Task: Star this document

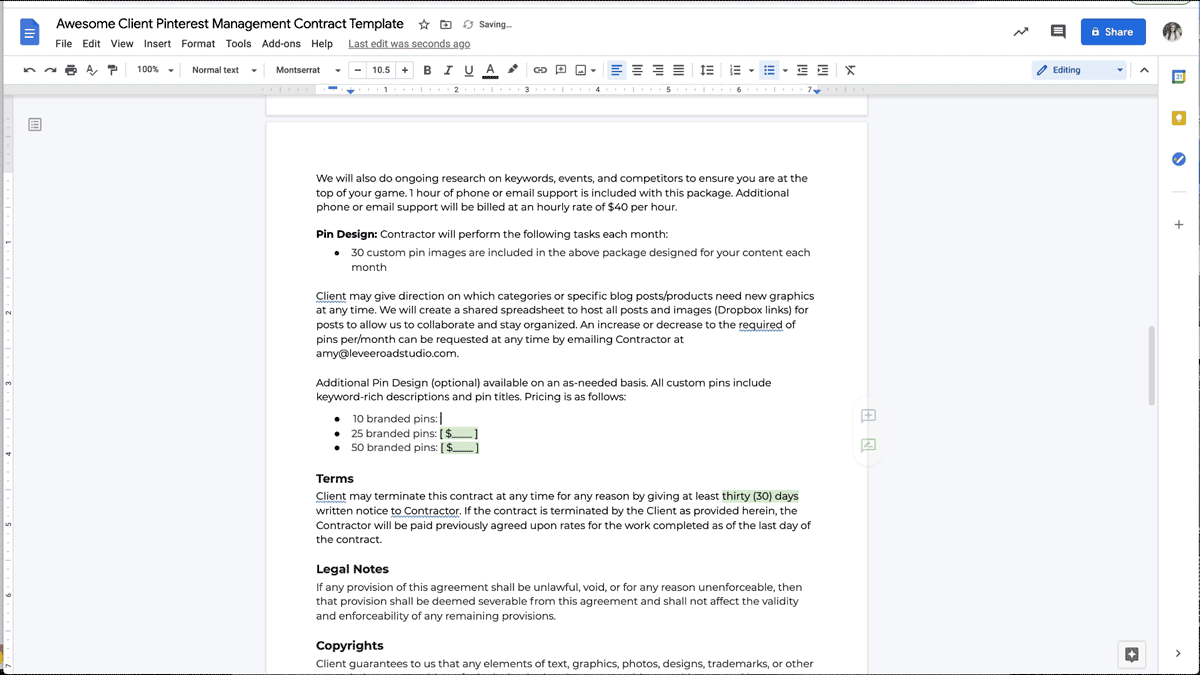Action: [424, 24]
